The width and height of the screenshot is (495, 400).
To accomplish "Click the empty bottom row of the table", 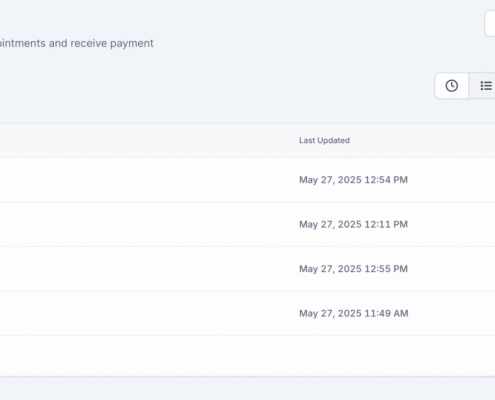I will (x=247, y=356).
